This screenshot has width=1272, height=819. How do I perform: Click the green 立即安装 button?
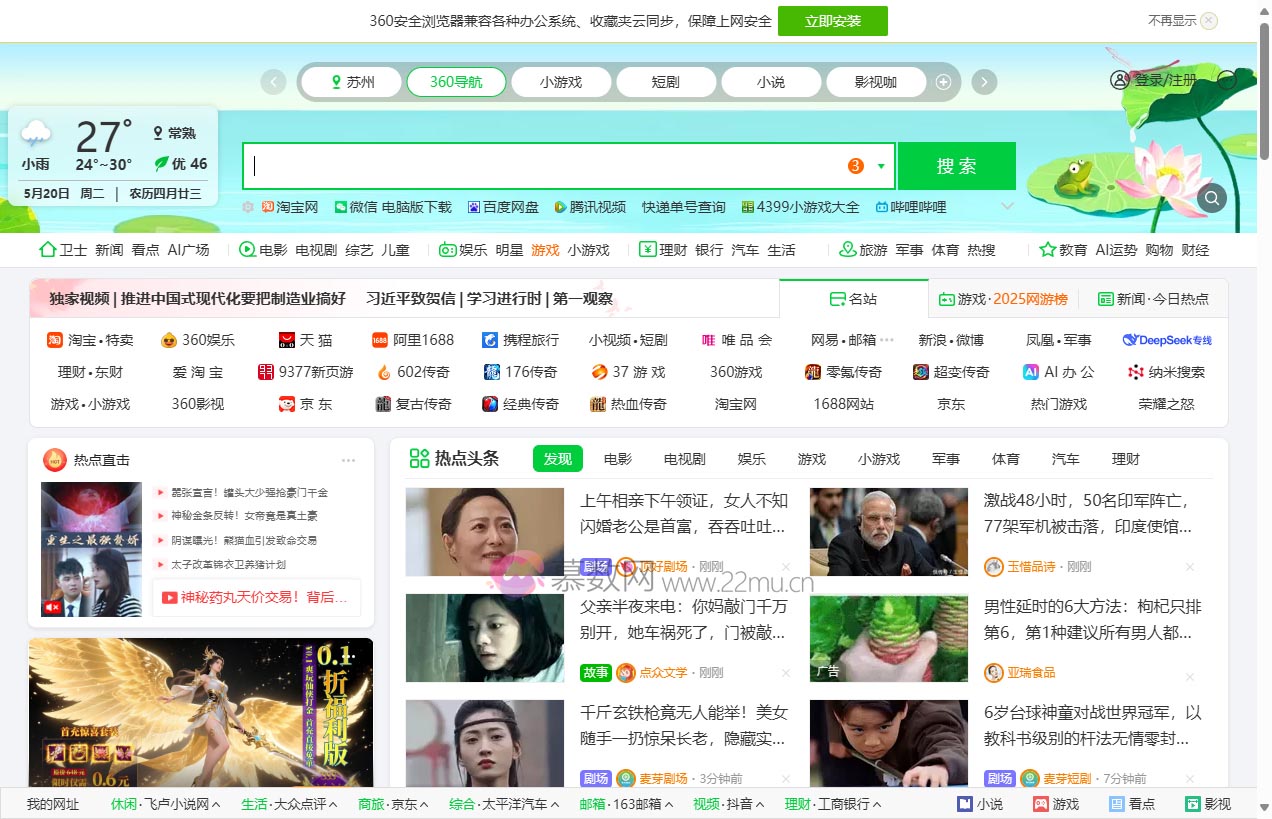833,20
